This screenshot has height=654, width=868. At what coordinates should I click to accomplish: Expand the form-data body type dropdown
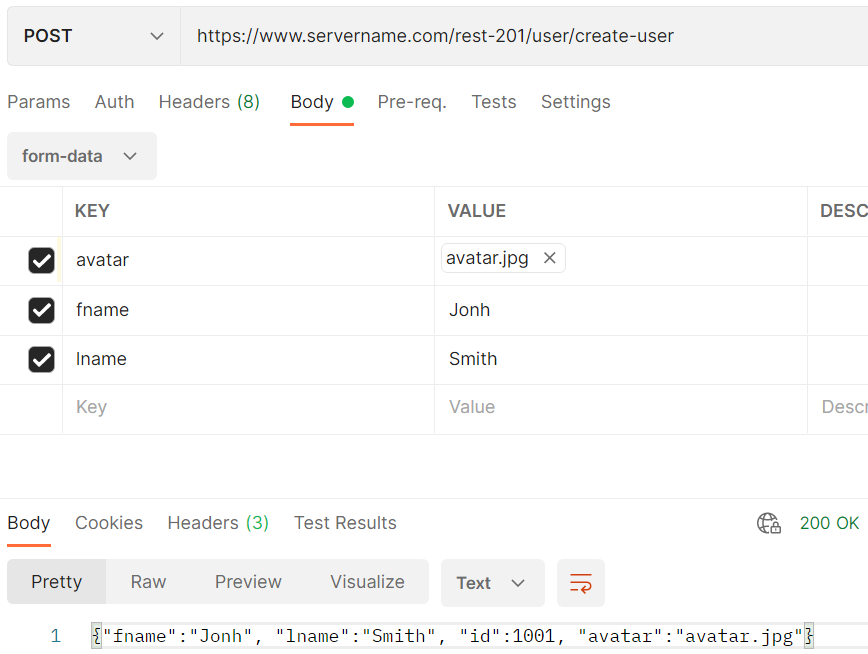coord(82,156)
